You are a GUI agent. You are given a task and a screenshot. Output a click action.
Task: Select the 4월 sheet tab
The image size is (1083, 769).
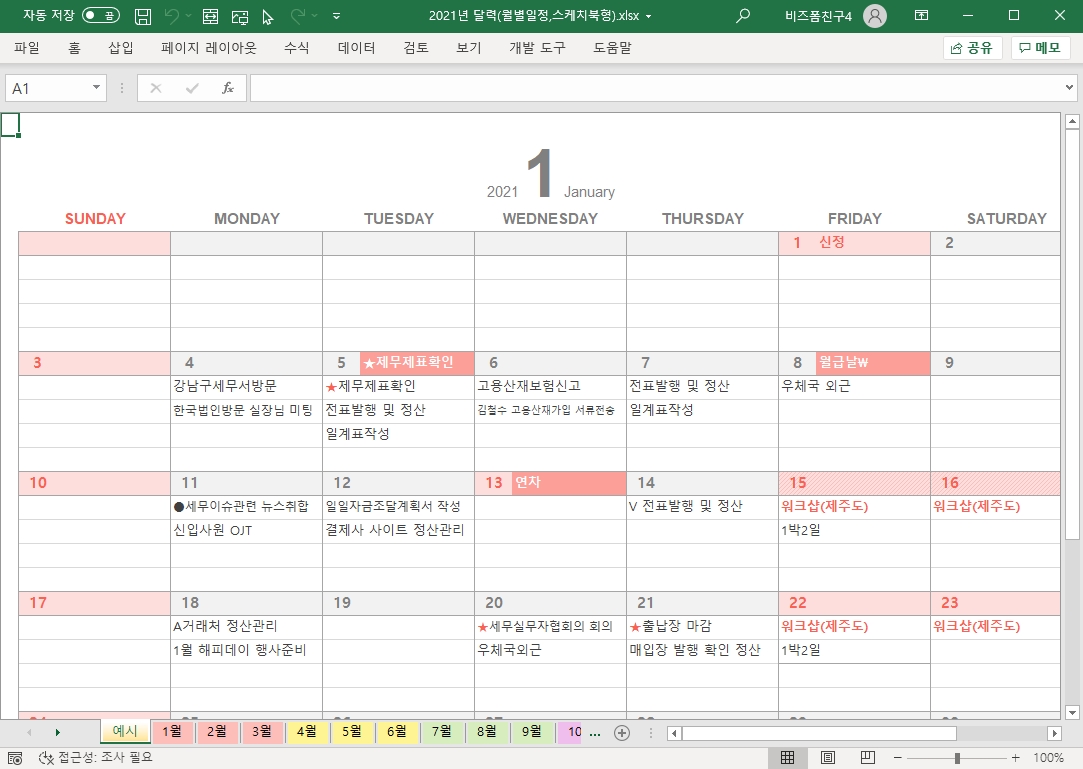point(307,731)
